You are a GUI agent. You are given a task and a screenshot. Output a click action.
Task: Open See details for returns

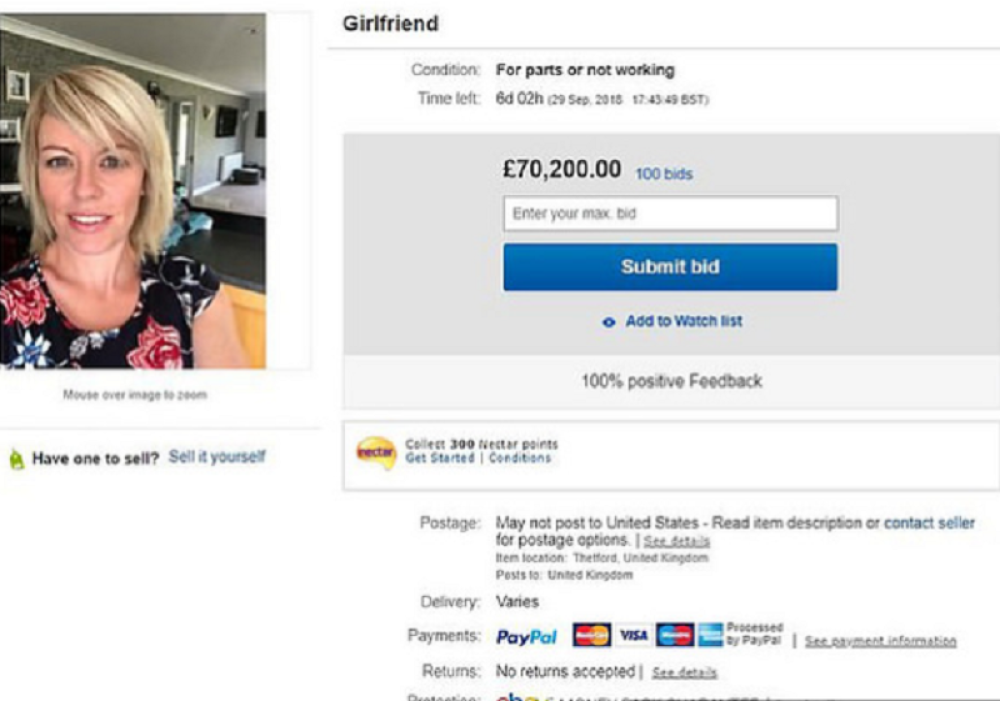pyautogui.click(x=684, y=673)
